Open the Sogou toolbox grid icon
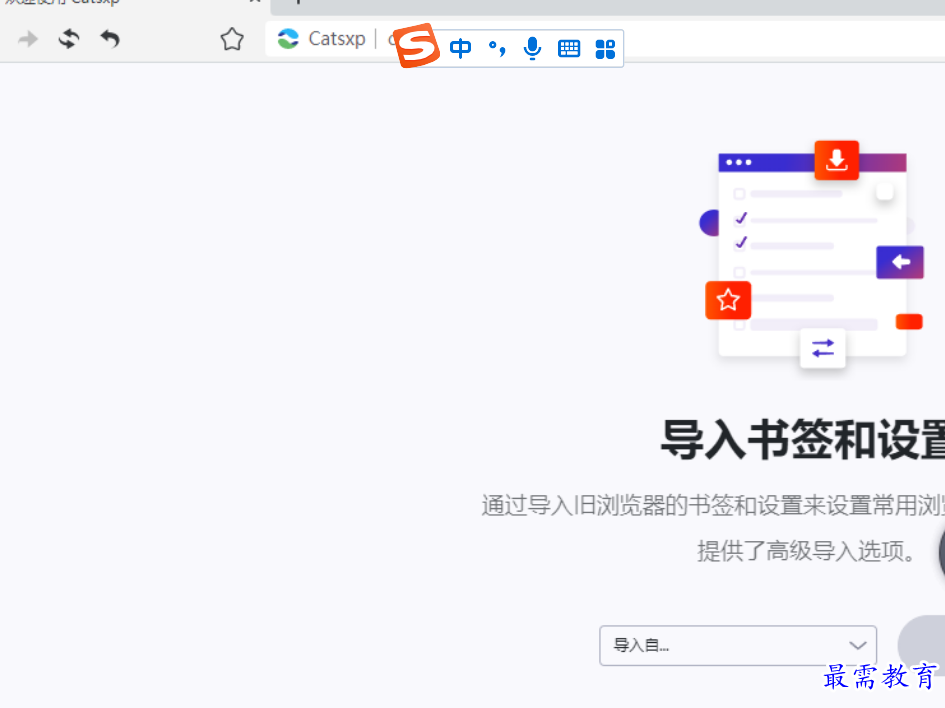Image resolution: width=945 pixels, height=708 pixels. coord(604,47)
